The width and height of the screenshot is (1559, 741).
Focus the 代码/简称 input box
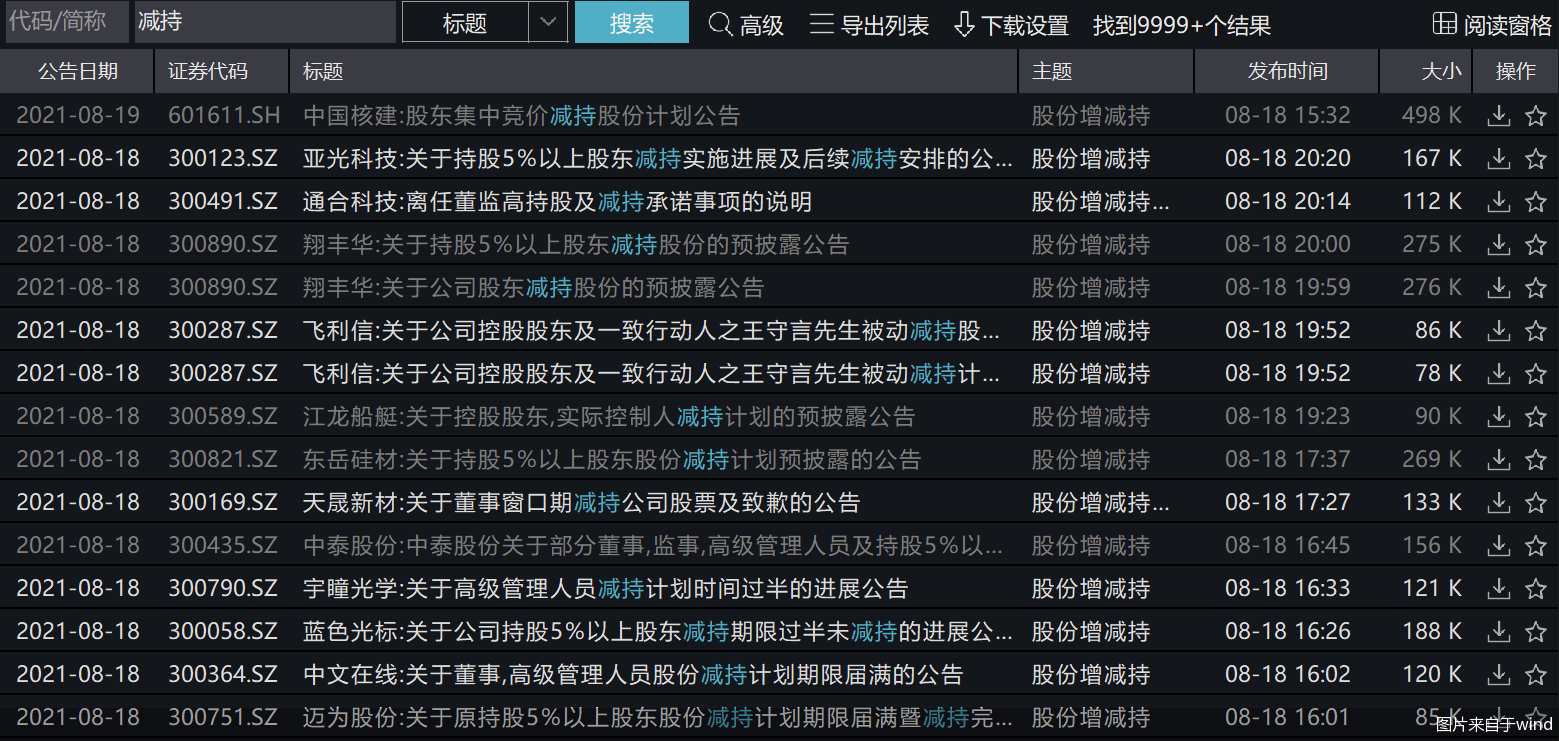67,22
